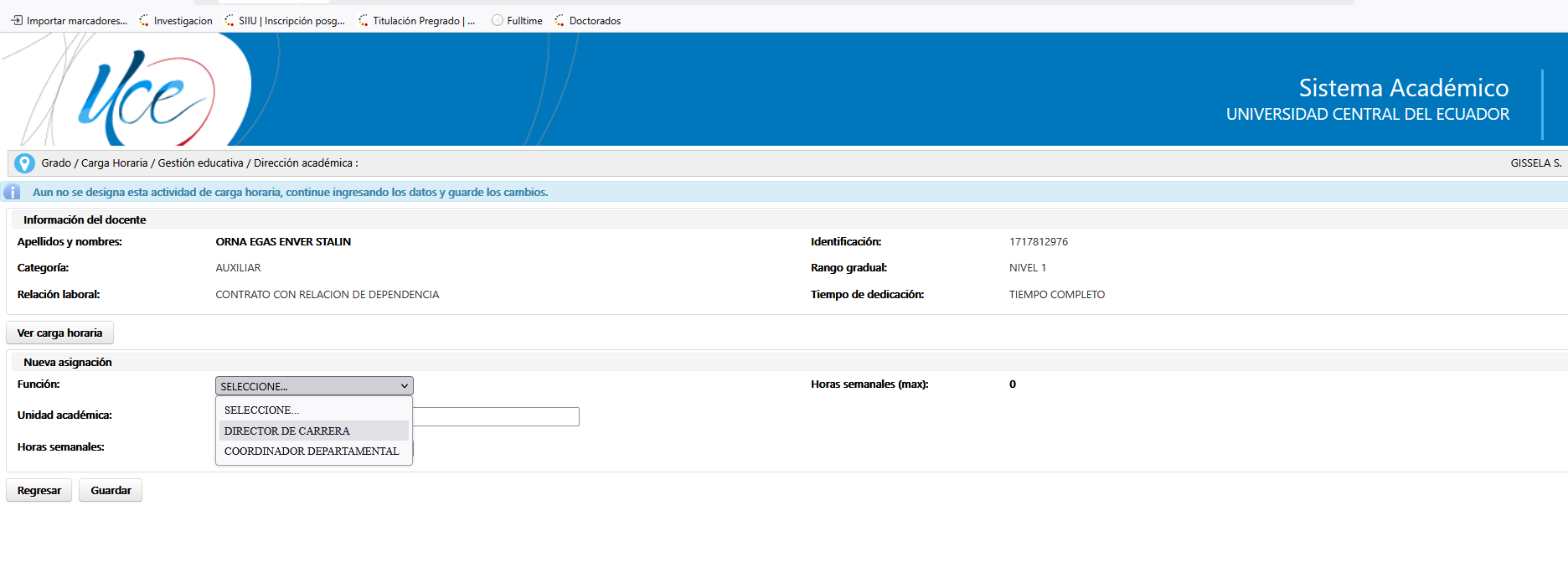Click the Guardar button

pyautogui.click(x=111, y=490)
